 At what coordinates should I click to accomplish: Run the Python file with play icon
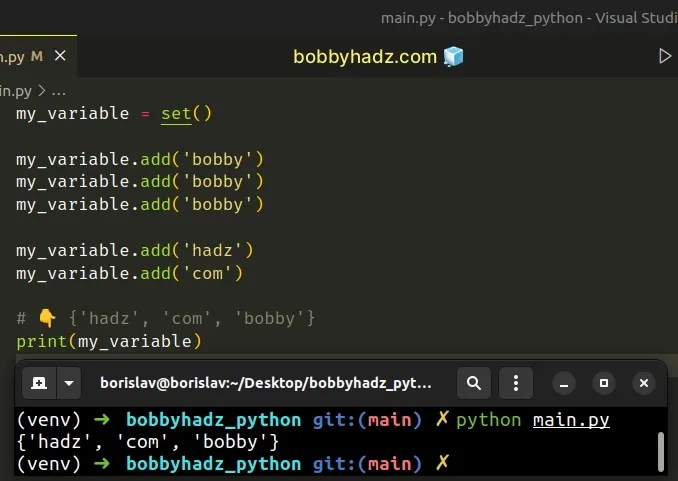pyautogui.click(x=665, y=56)
